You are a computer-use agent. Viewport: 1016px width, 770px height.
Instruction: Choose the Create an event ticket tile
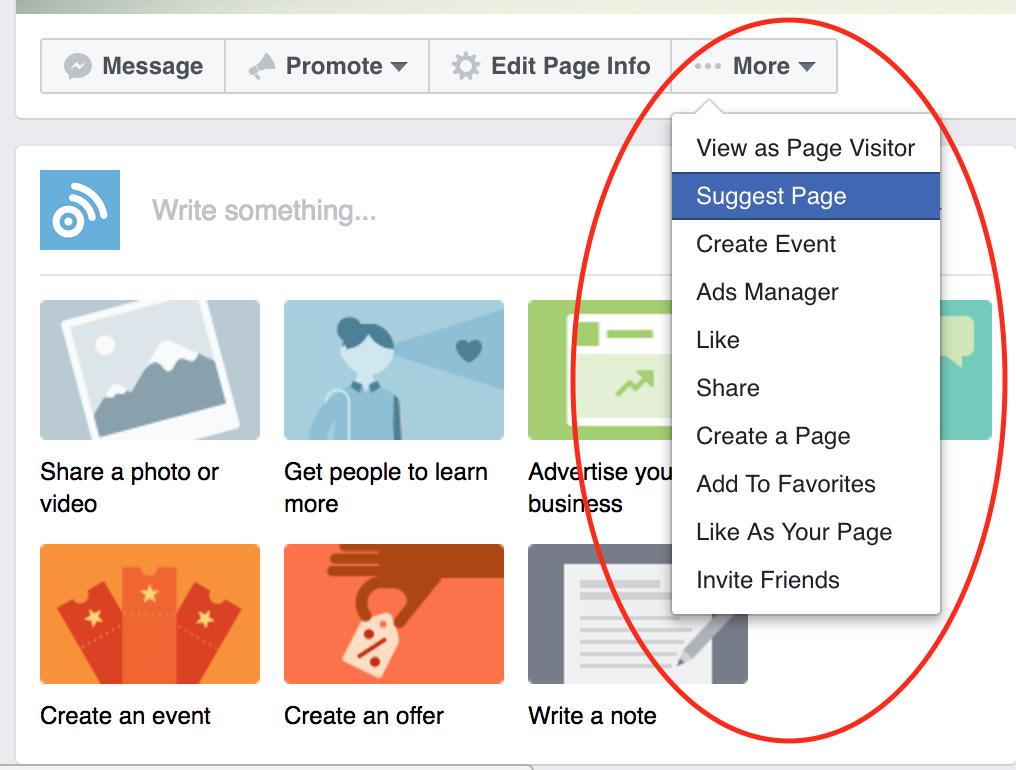(150, 614)
